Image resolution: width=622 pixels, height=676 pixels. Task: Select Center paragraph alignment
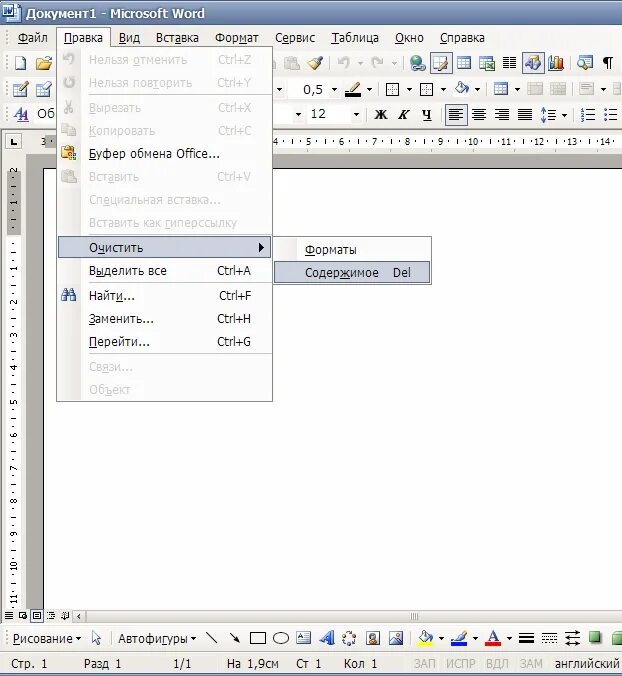tap(479, 115)
